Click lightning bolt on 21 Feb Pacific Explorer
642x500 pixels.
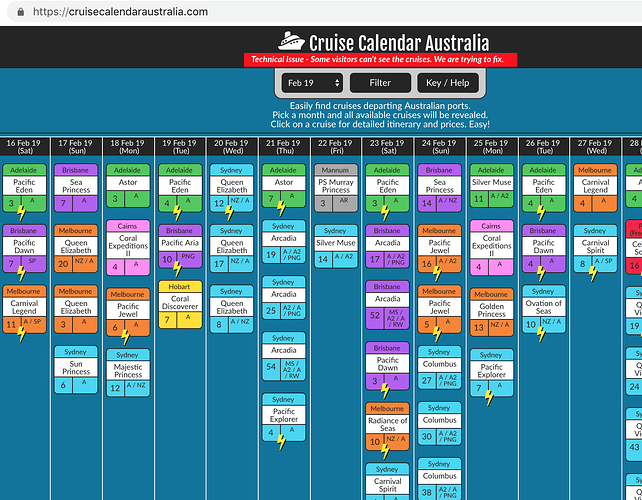tap(281, 442)
